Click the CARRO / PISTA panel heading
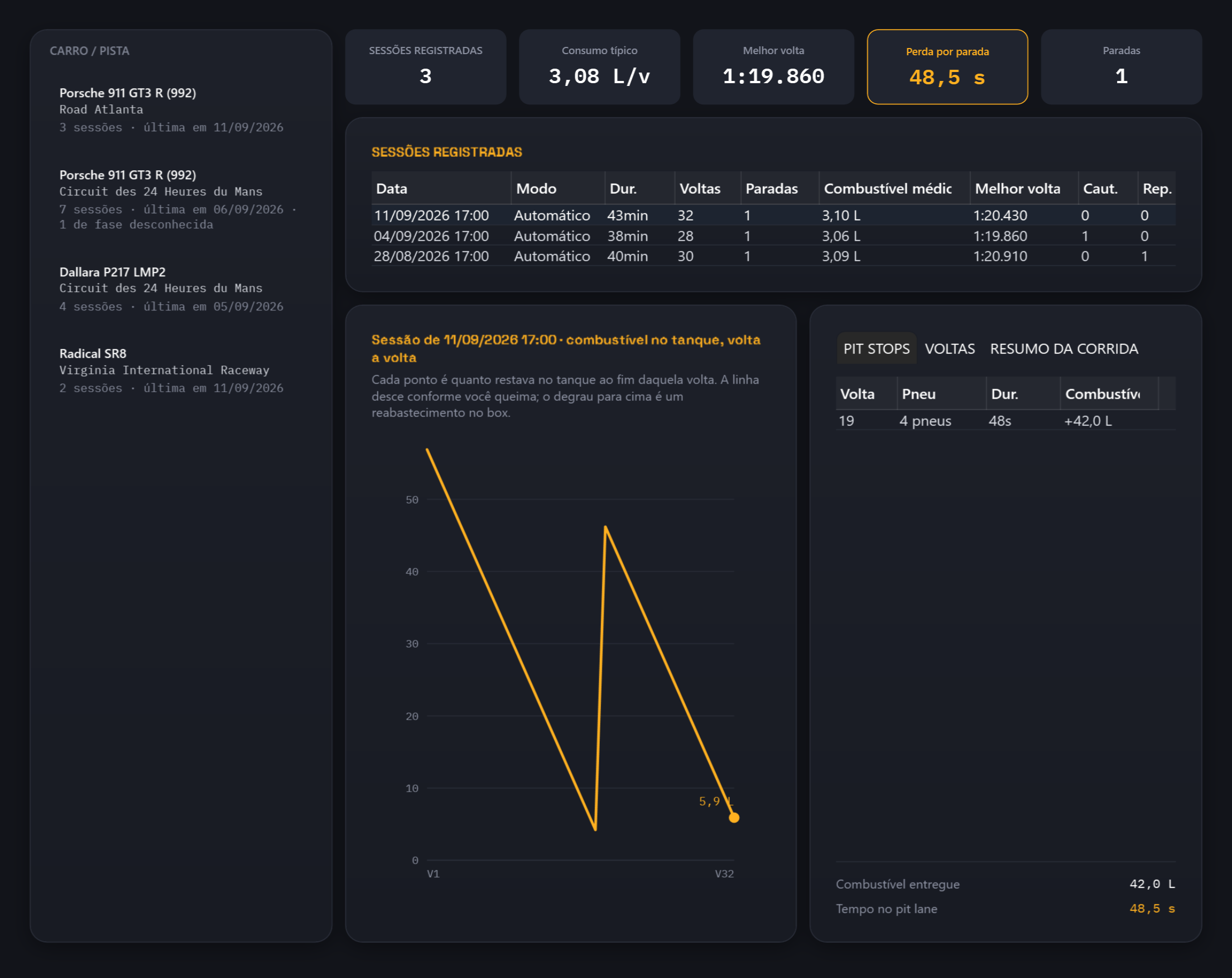Viewport: 1232px width, 978px height. [90, 51]
